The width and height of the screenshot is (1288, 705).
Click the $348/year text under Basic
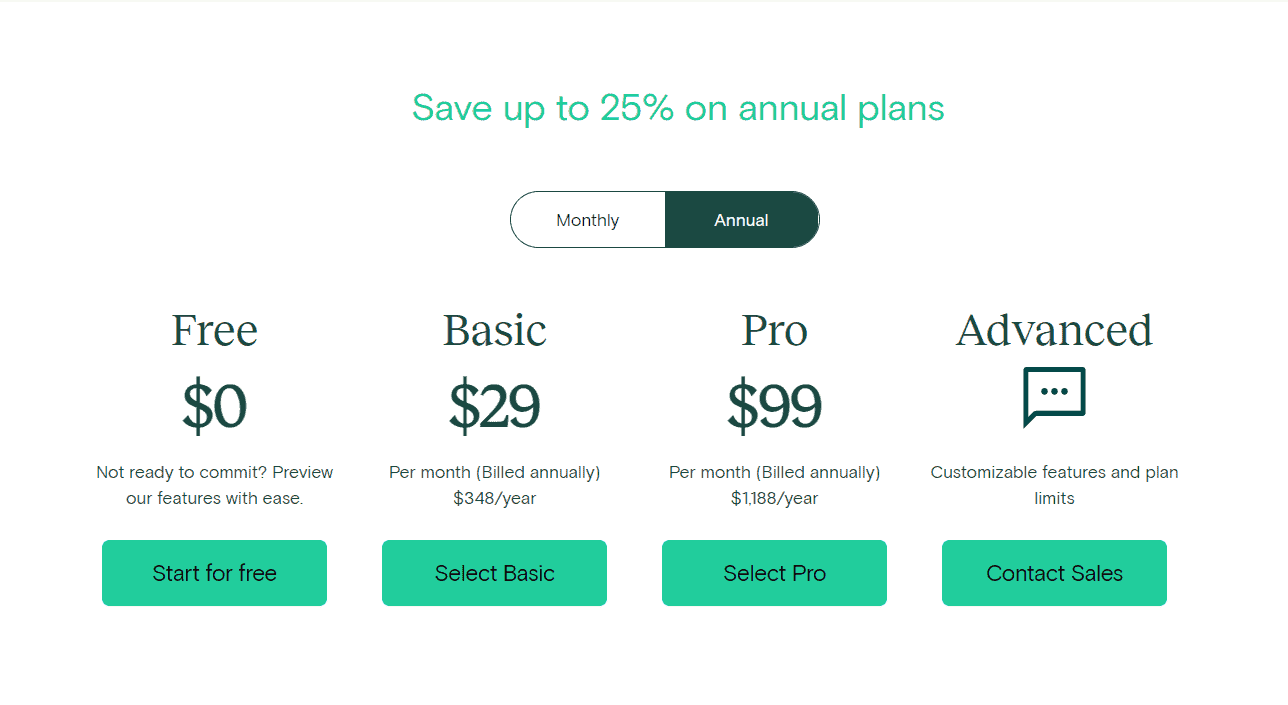(x=494, y=497)
